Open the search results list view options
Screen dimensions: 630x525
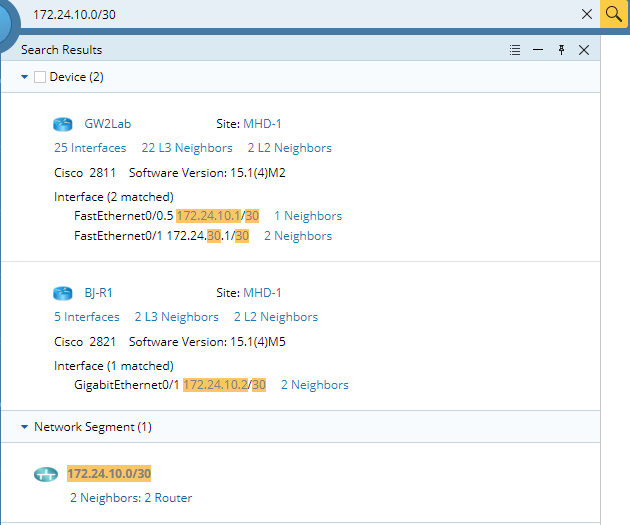tap(515, 49)
